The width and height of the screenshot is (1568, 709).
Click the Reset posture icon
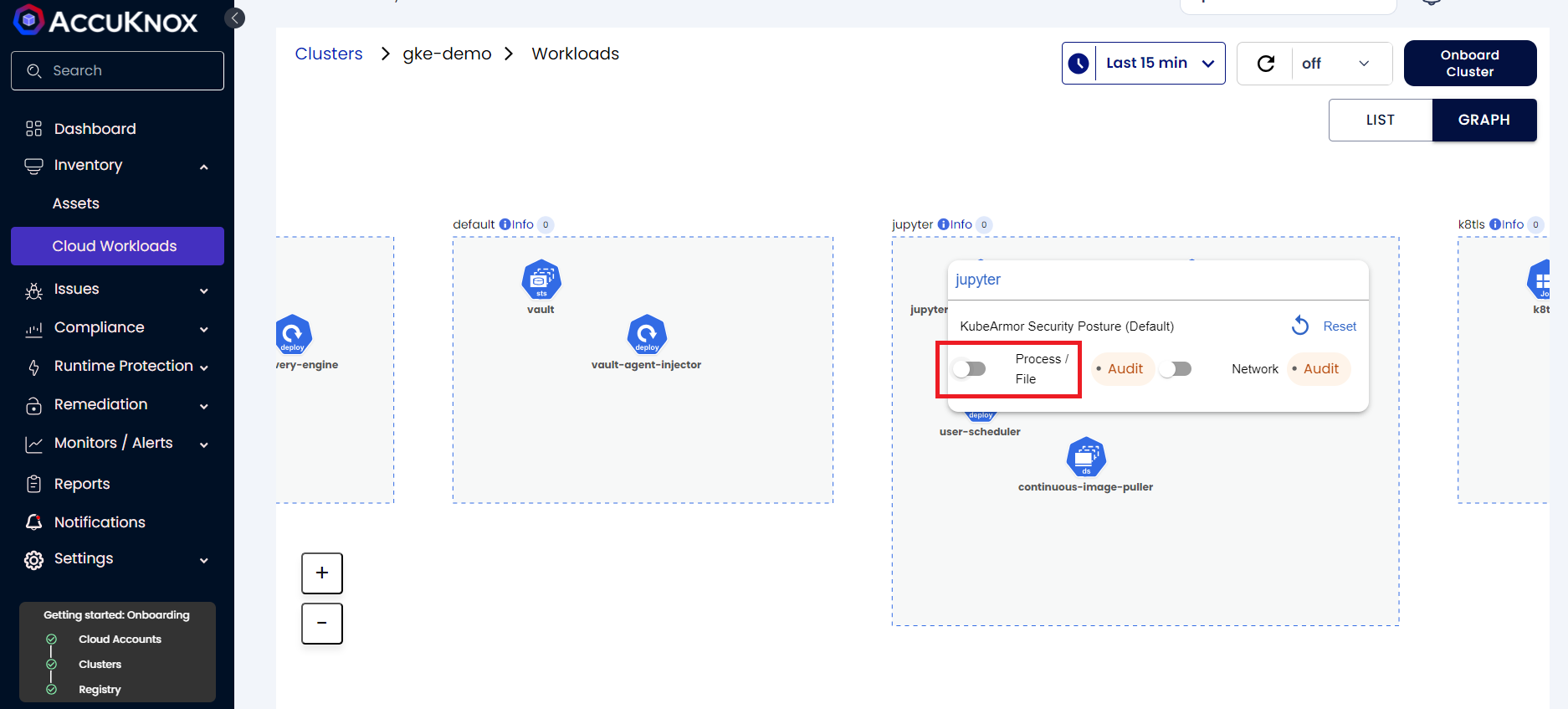click(x=1300, y=326)
